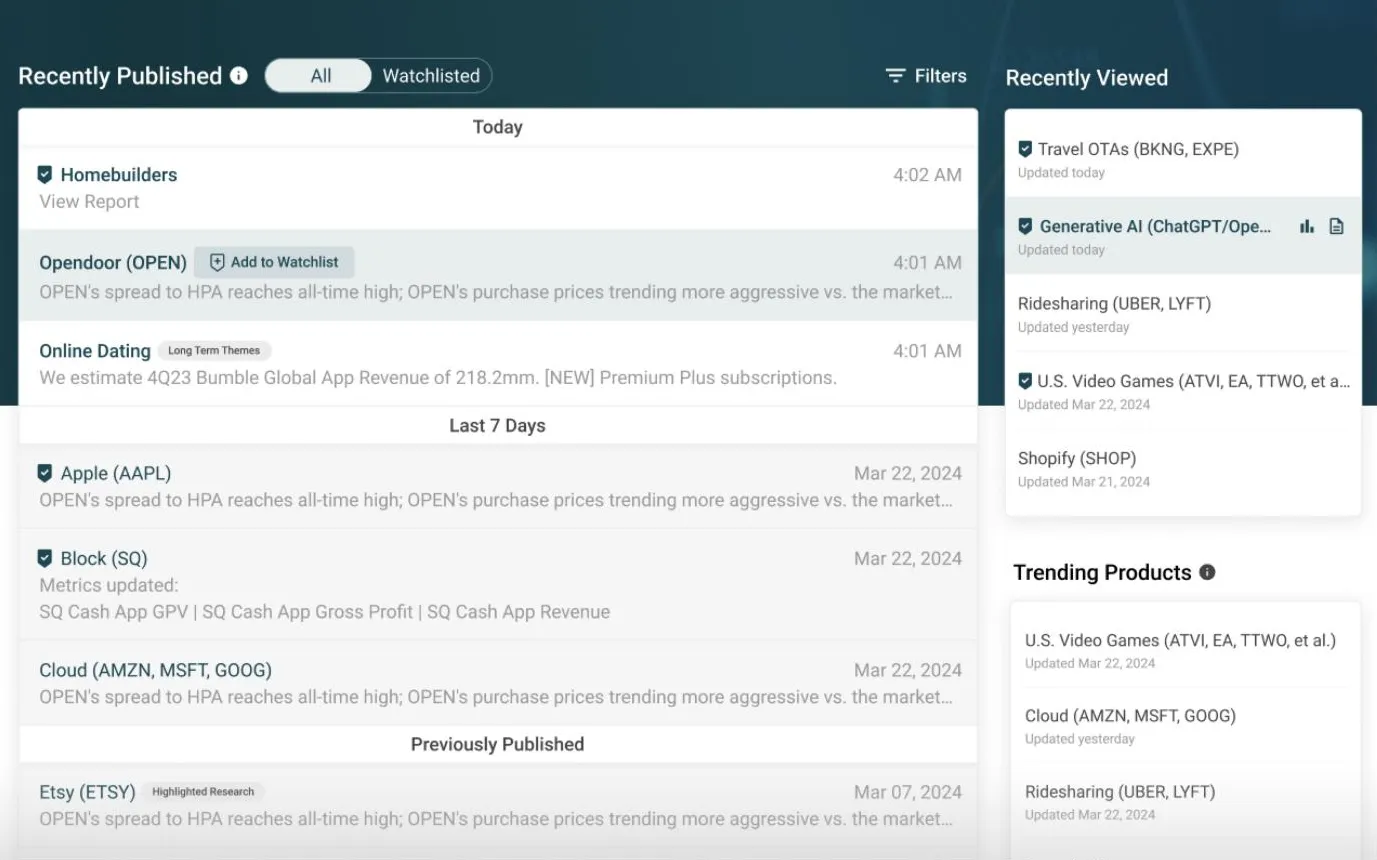Click the SQ Cash App GPV metrics line

point(324,612)
